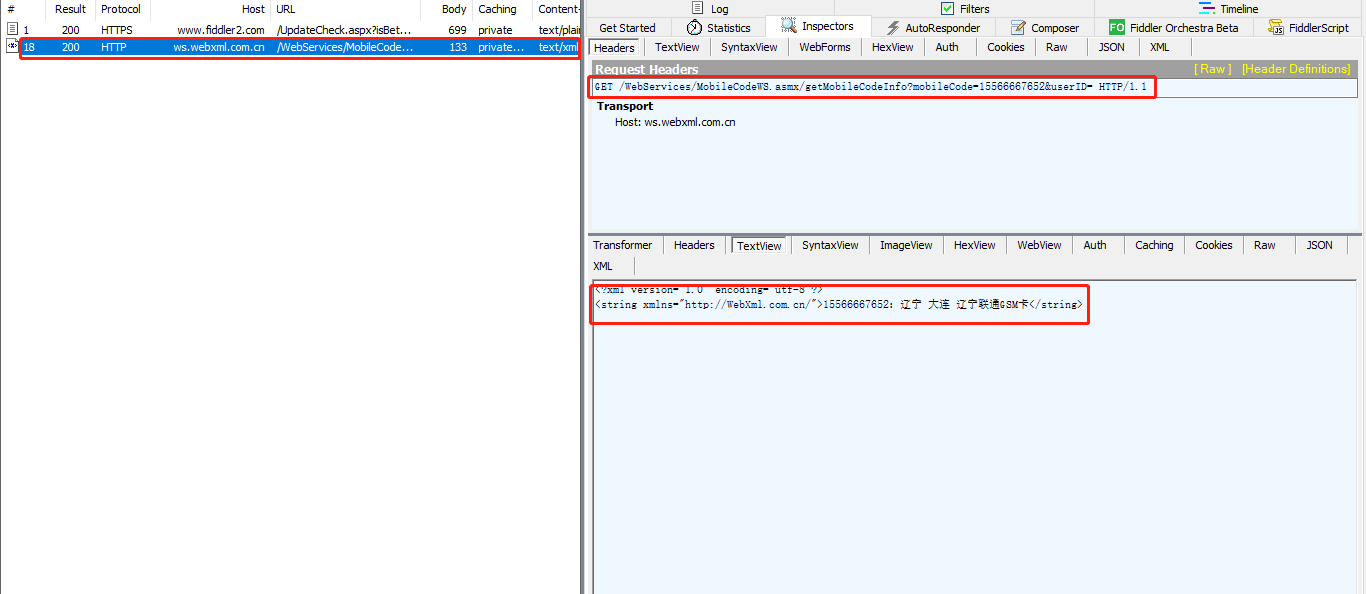Open the WebForms request tab
The width and height of the screenshot is (1366, 594).
click(x=825, y=47)
